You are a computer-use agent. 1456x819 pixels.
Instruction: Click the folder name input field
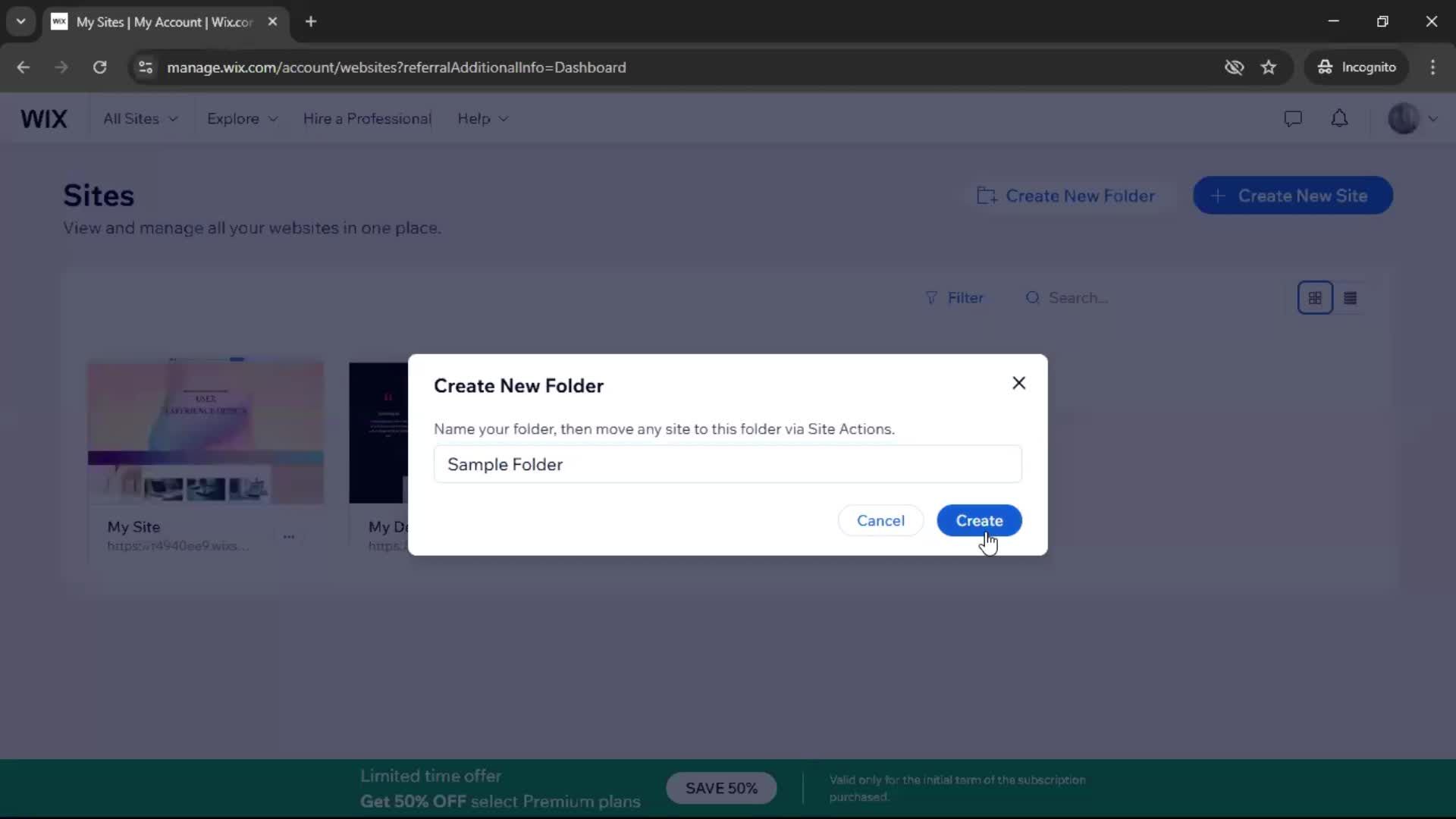(x=727, y=464)
